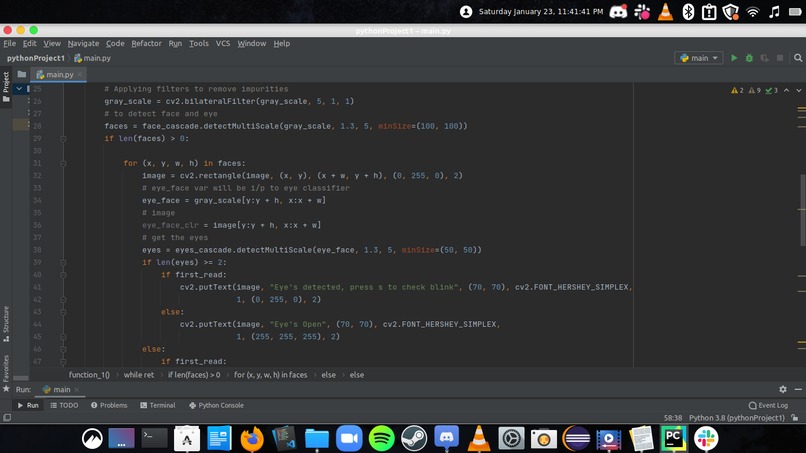Click the Discord icon in system tray

point(618,12)
